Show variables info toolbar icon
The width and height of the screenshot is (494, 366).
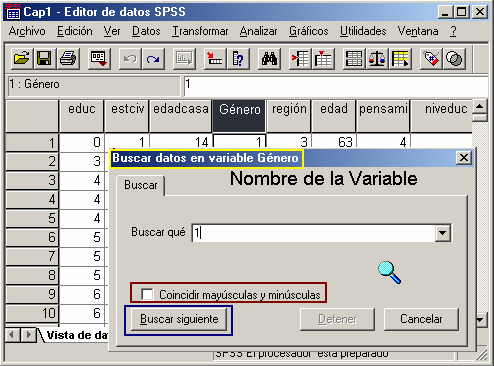[238, 59]
